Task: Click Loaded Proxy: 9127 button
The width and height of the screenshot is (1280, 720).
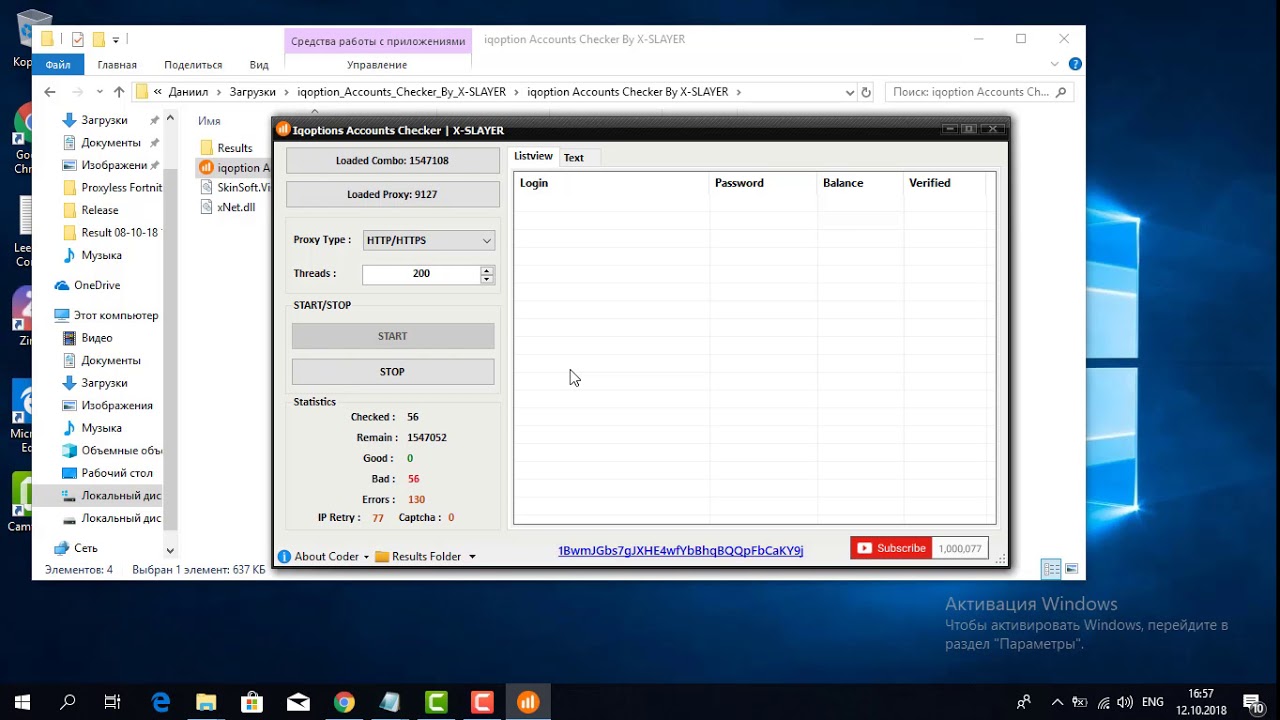Action: point(392,195)
